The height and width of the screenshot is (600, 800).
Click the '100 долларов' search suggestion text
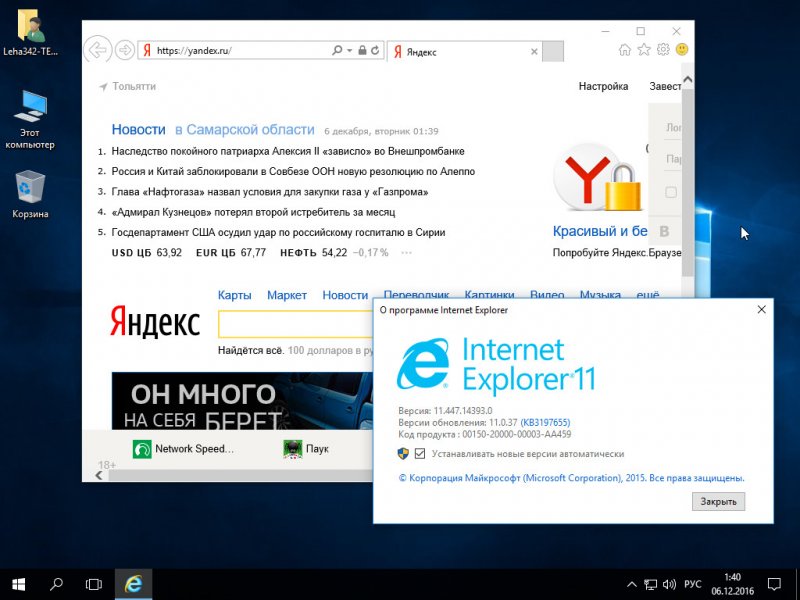(330, 351)
